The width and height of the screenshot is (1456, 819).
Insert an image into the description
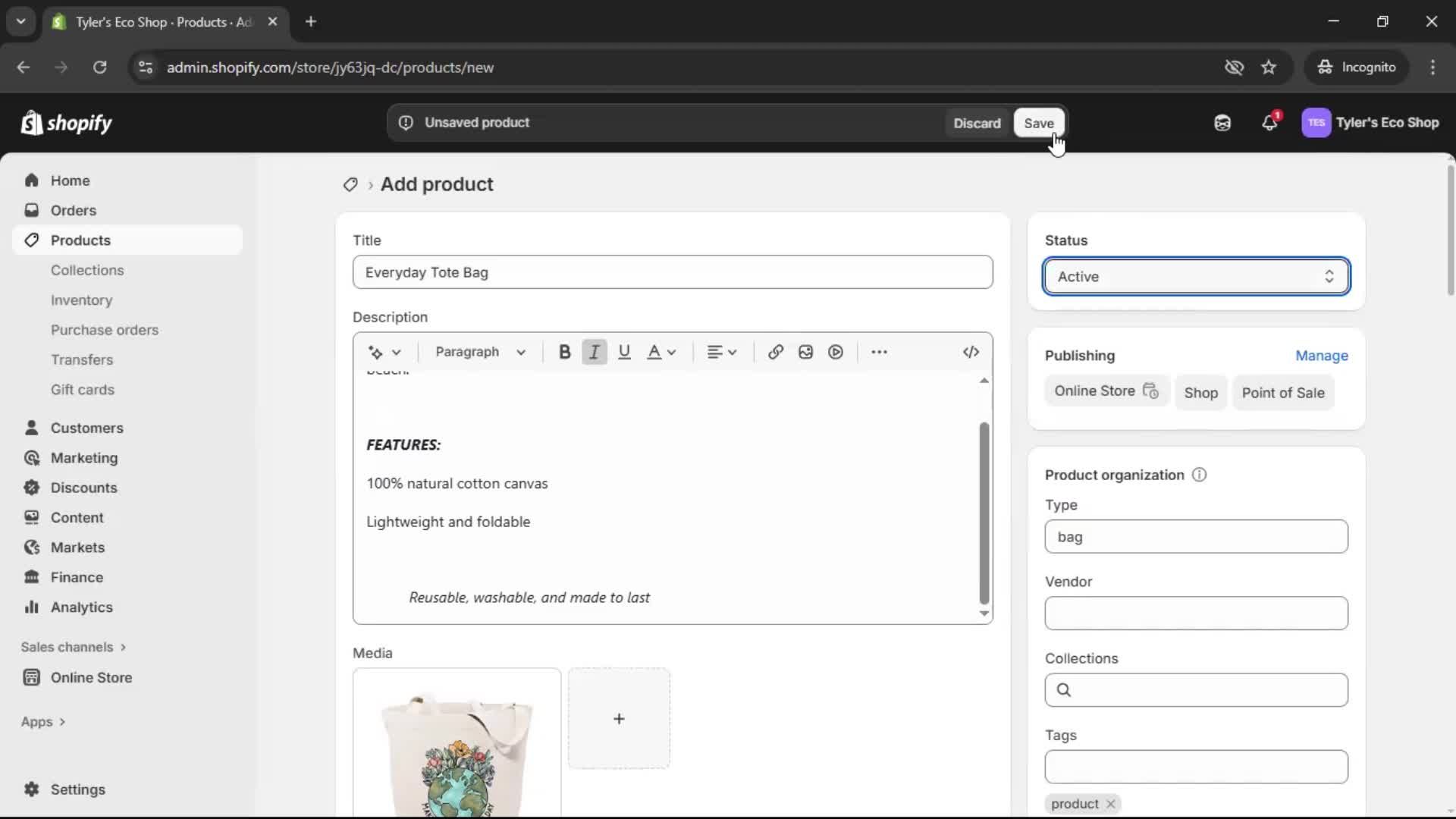pyautogui.click(x=805, y=351)
